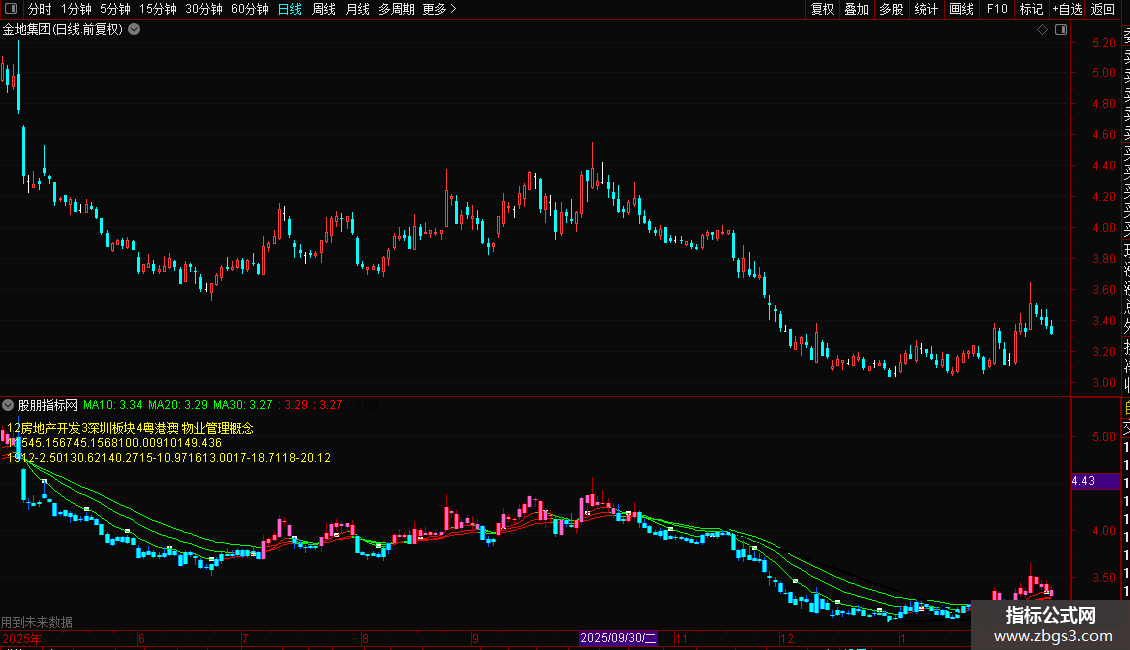This screenshot has width=1130, height=650.
Task: Switch to 月线 monthly tab
Action: click(357, 9)
